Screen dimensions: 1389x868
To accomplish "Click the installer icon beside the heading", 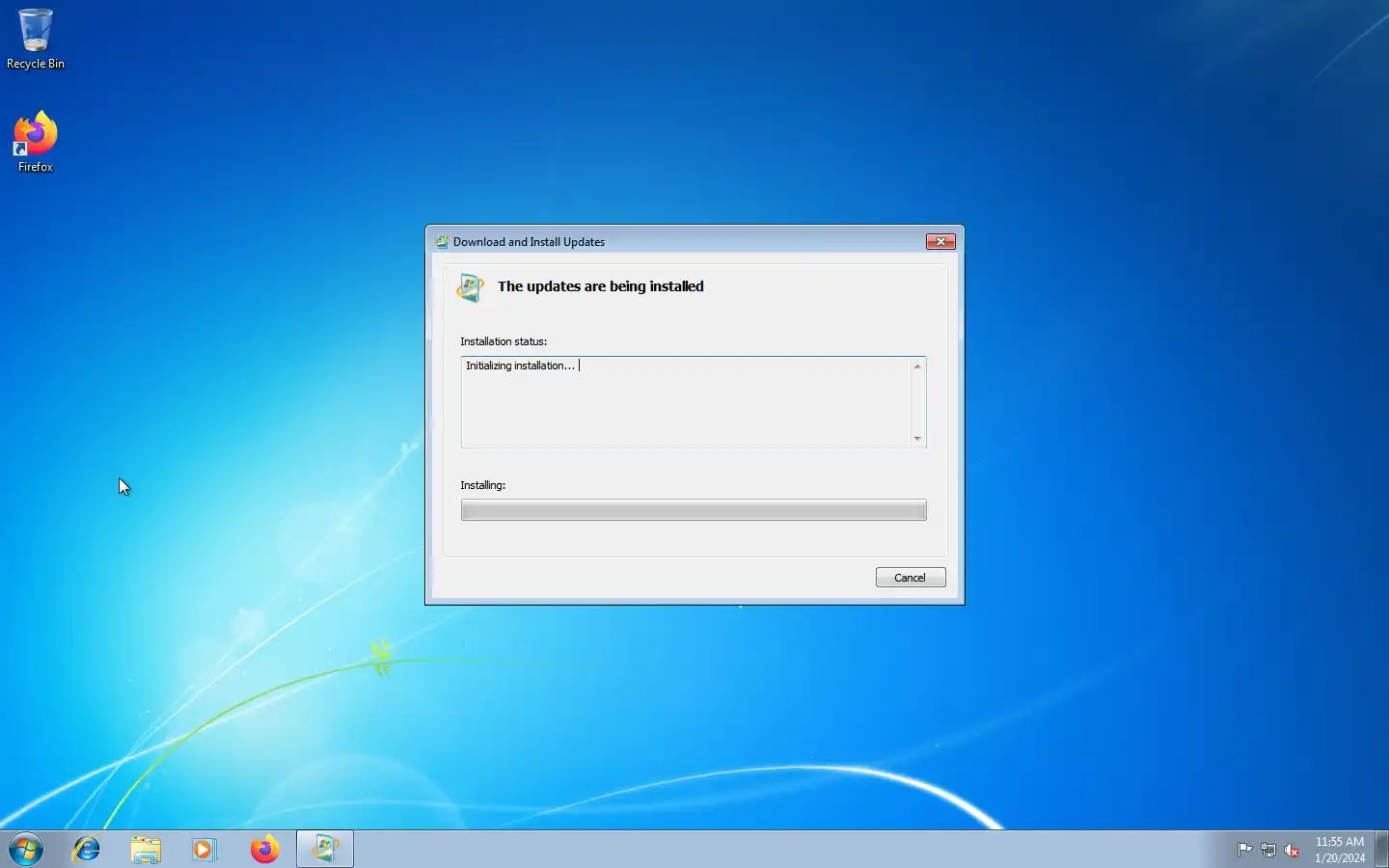I will tap(471, 287).
